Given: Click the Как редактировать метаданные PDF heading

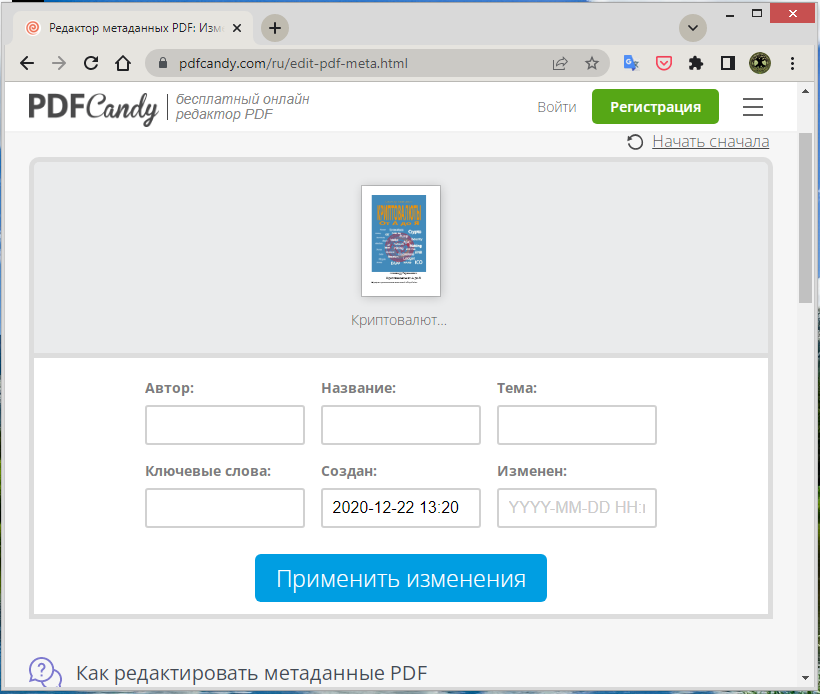Looking at the screenshot, I should 252,673.
